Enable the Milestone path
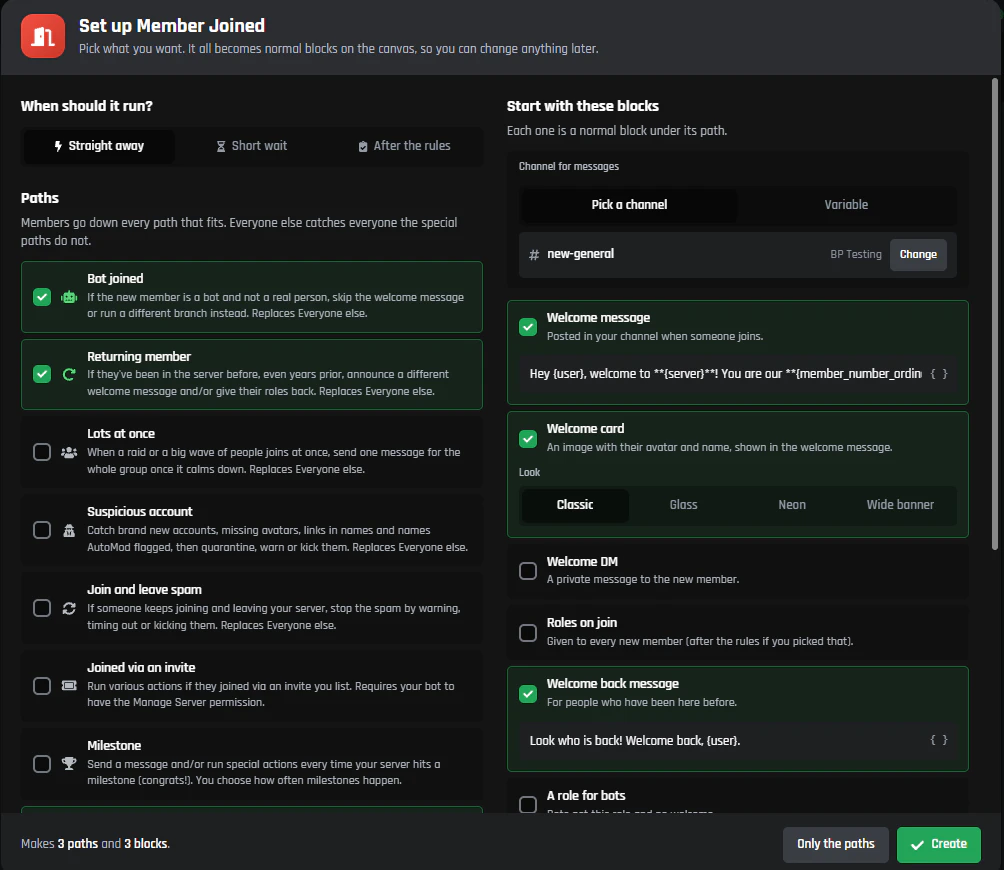This screenshot has width=1004, height=870. pyautogui.click(x=42, y=764)
